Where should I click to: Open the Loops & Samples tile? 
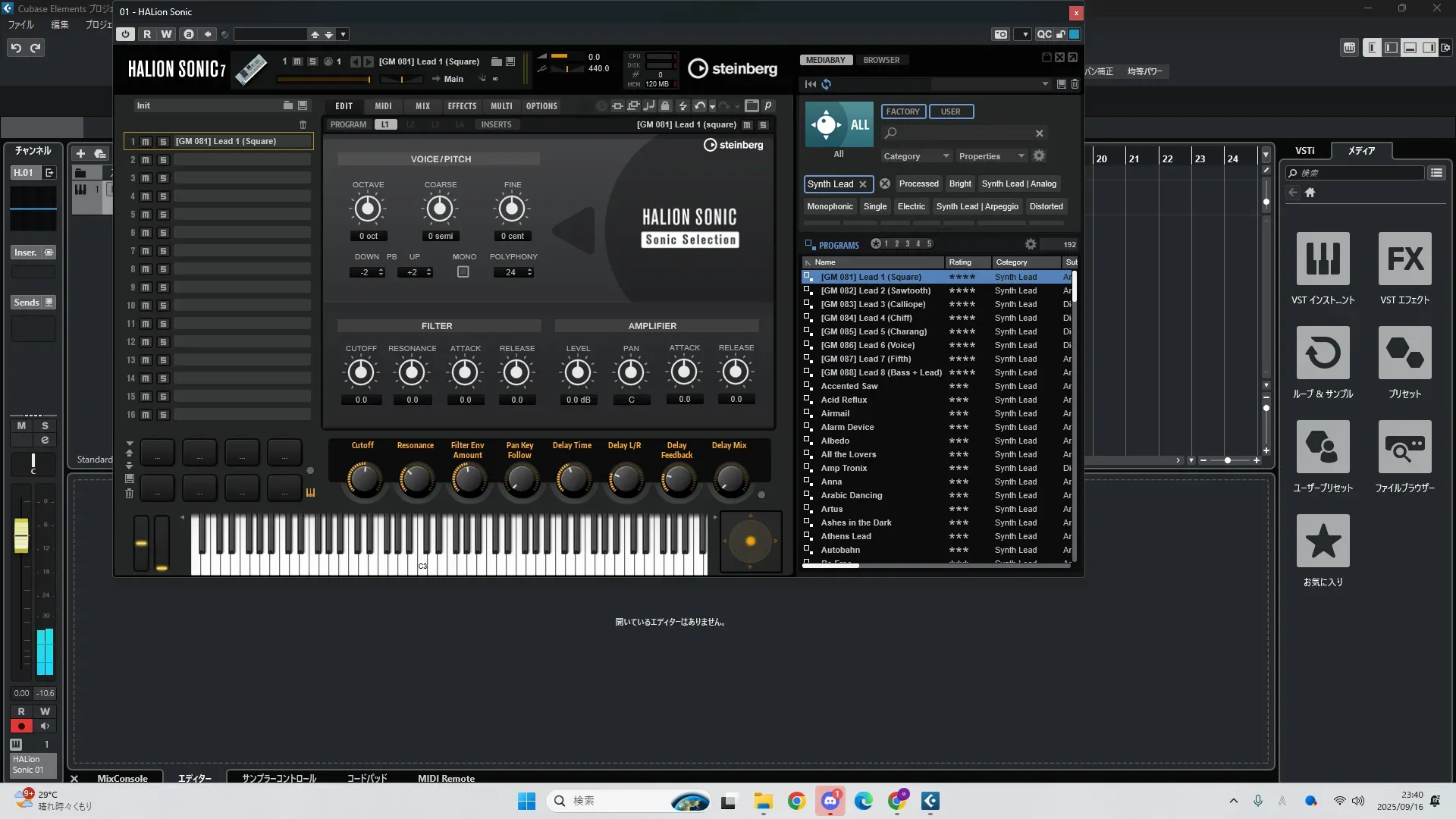1323,353
